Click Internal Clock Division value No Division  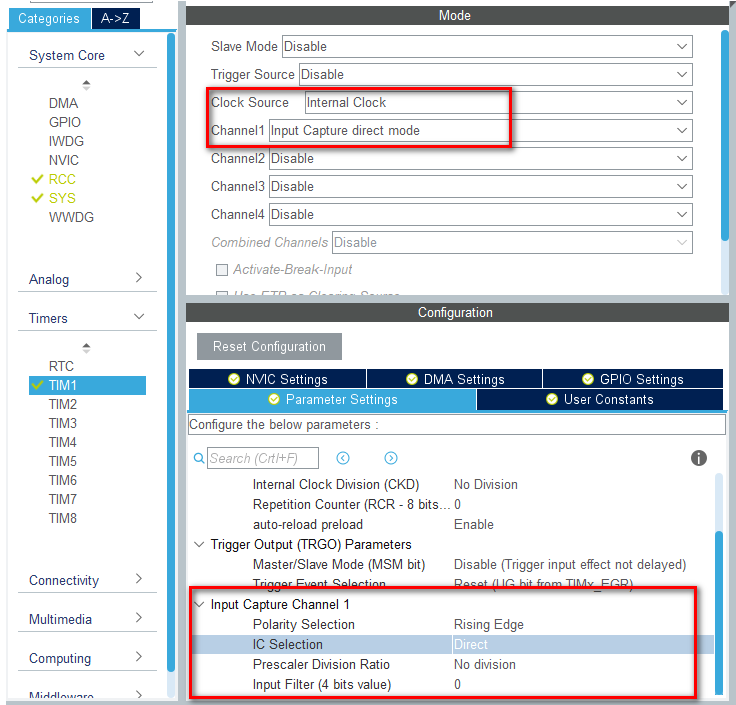[486, 484]
